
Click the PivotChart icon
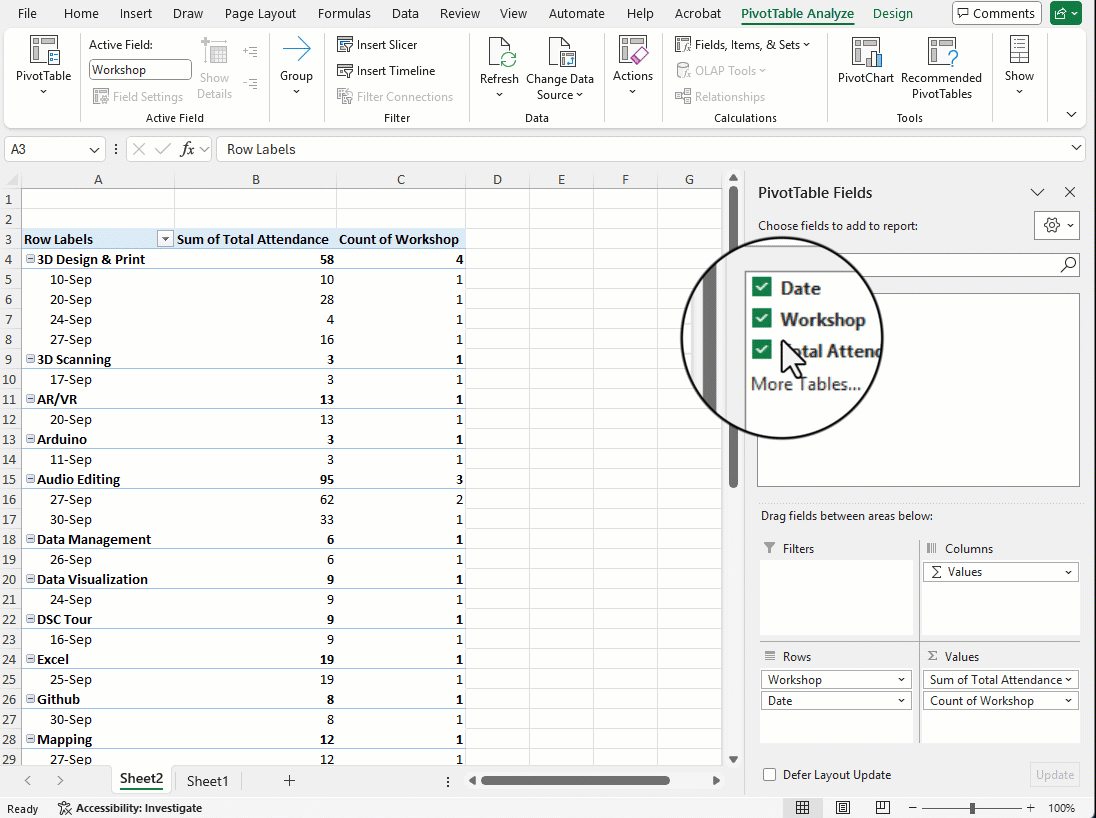click(x=865, y=54)
